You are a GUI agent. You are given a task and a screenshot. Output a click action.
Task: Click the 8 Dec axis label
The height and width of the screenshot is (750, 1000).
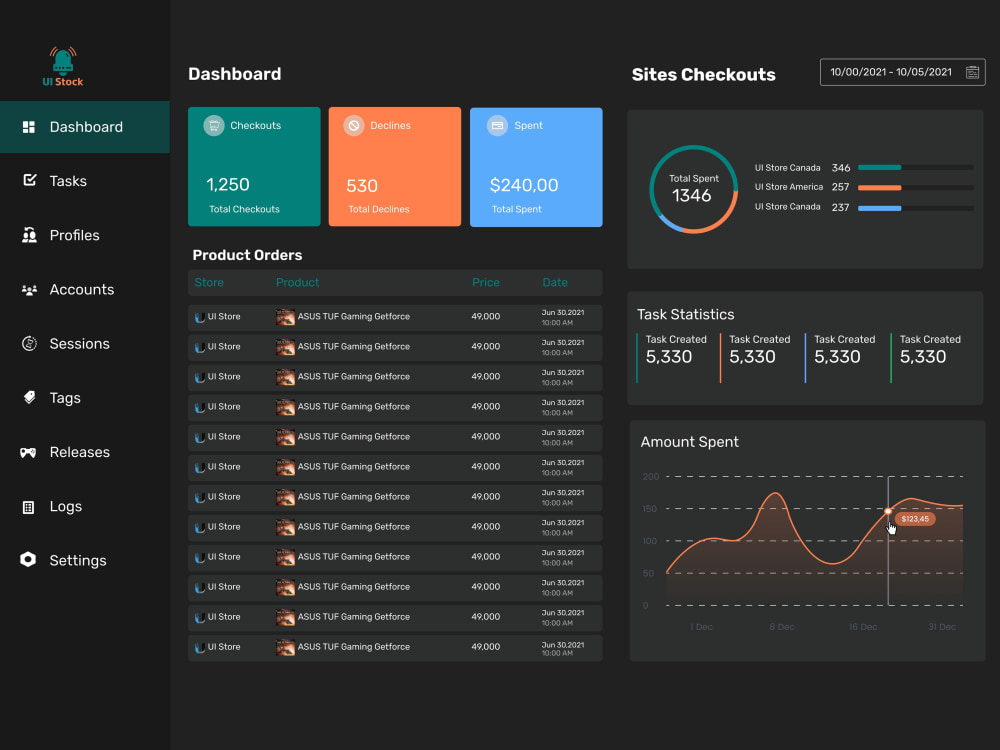click(781, 627)
